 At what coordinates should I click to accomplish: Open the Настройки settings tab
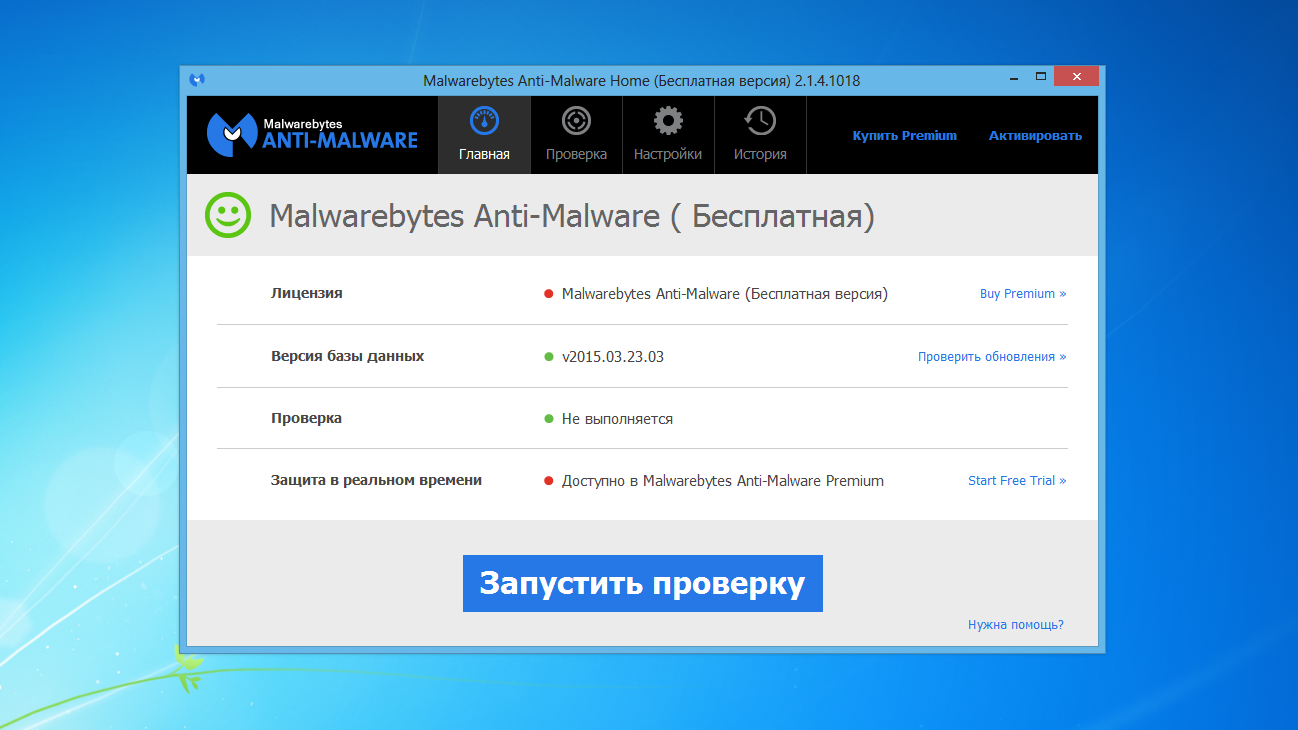(x=668, y=135)
